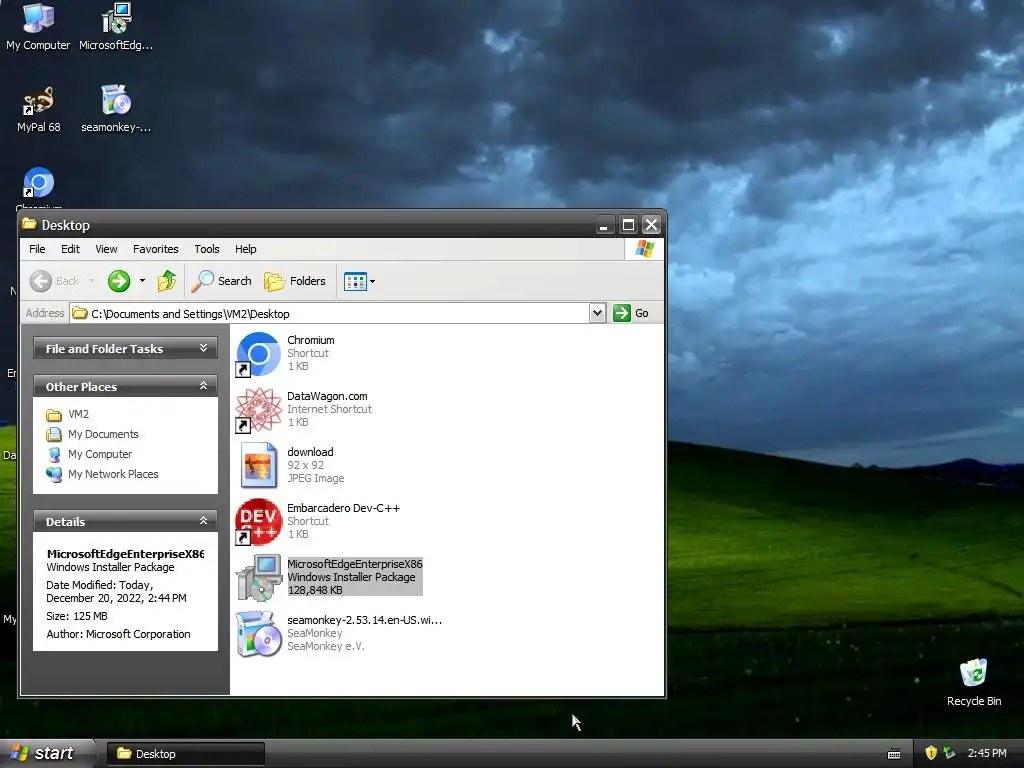Open the Help menu
This screenshot has width=1024, height=768.
246,249
